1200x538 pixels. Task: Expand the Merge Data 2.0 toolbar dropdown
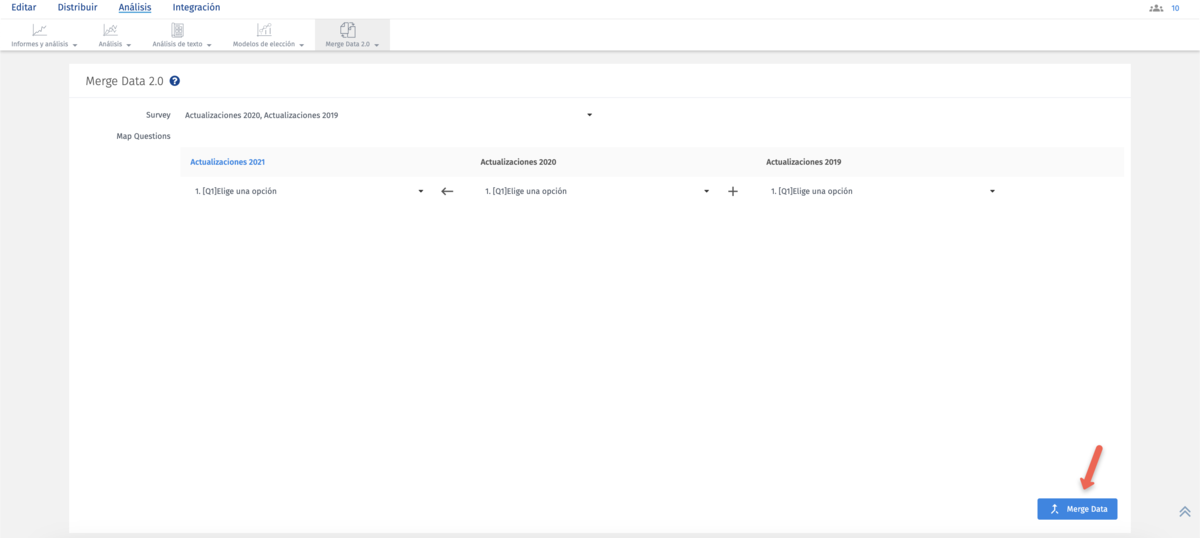click(376, 45)
